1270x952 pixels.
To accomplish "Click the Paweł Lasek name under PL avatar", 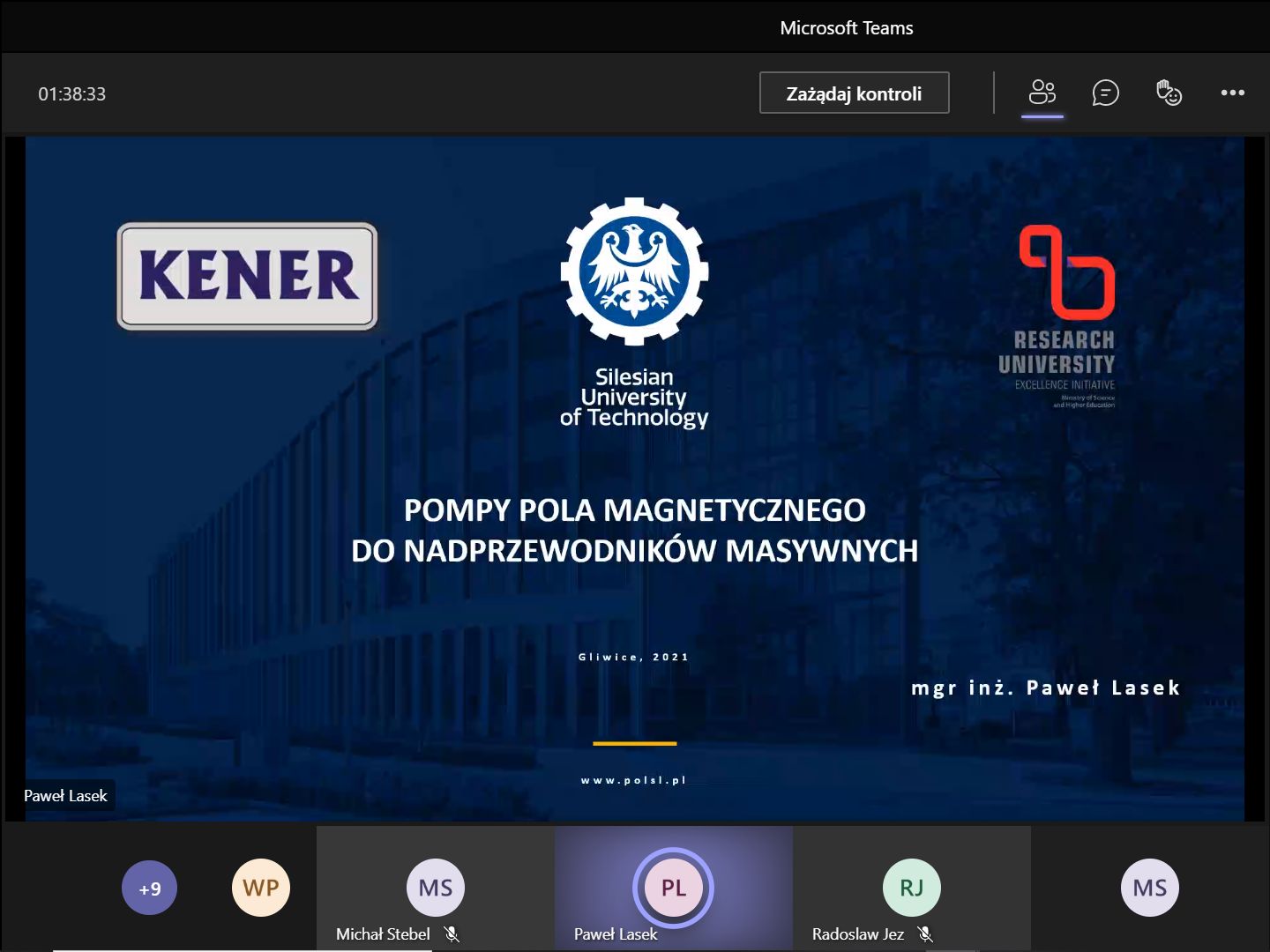I will 616,933.
